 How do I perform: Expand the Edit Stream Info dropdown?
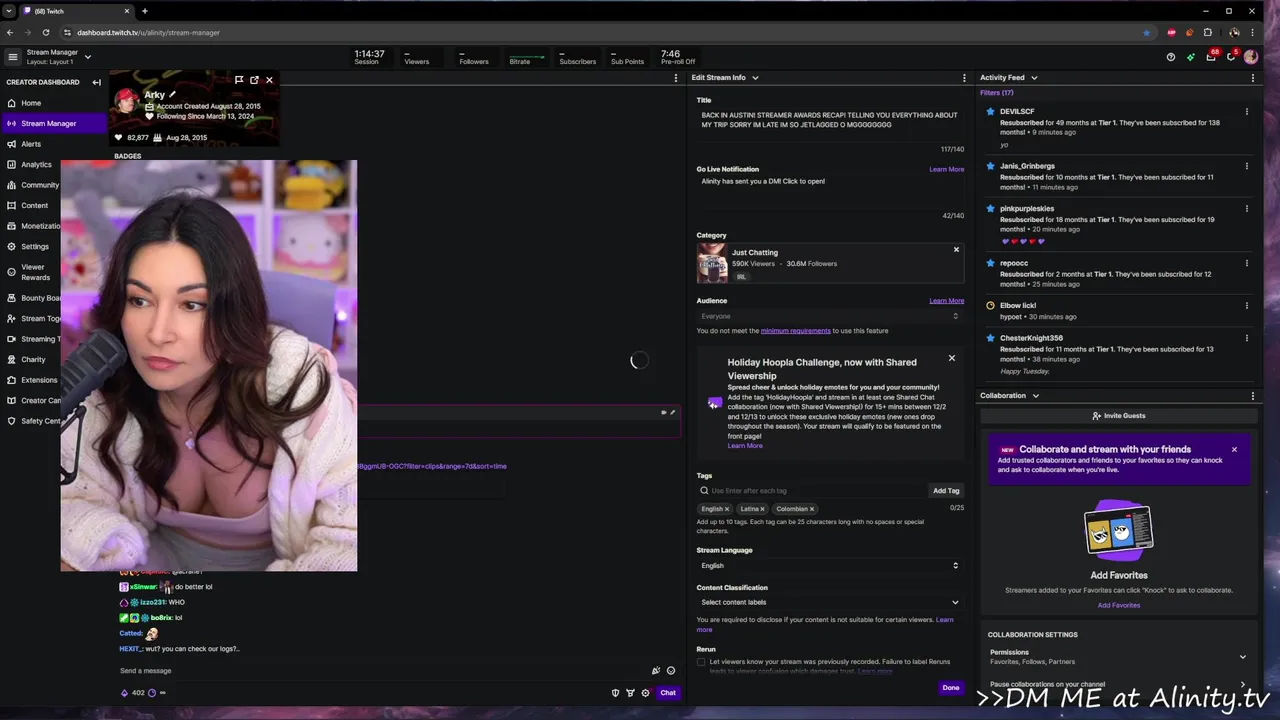(755, 78)
